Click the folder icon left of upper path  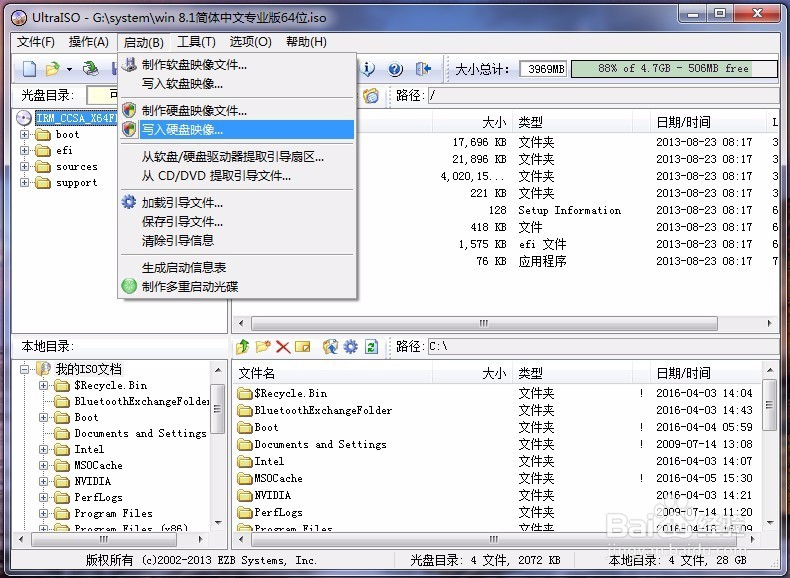pos(371,95)
